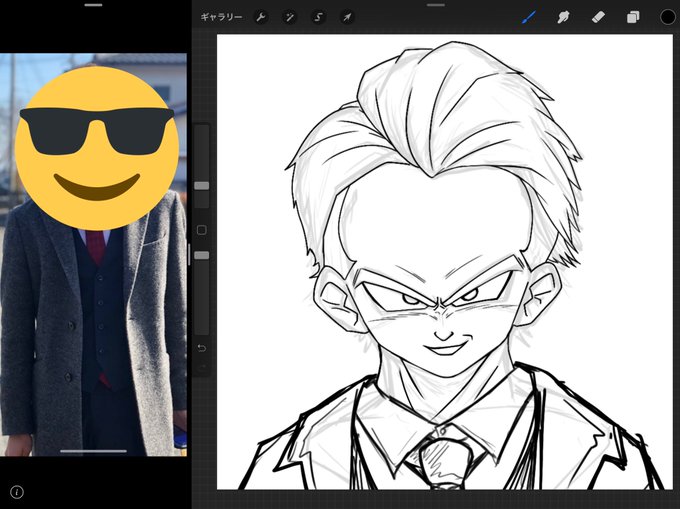
Task: Open the photo info button
Action: (16, 492)
